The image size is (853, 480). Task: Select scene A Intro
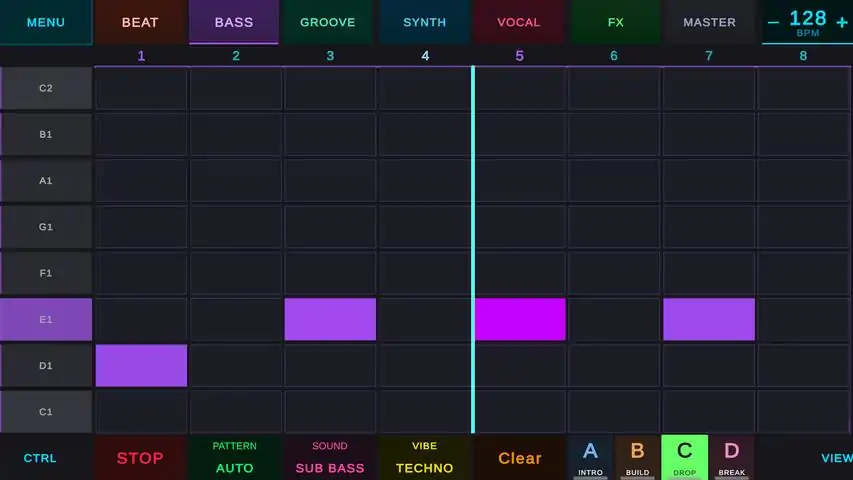click(x=590, y=457)
